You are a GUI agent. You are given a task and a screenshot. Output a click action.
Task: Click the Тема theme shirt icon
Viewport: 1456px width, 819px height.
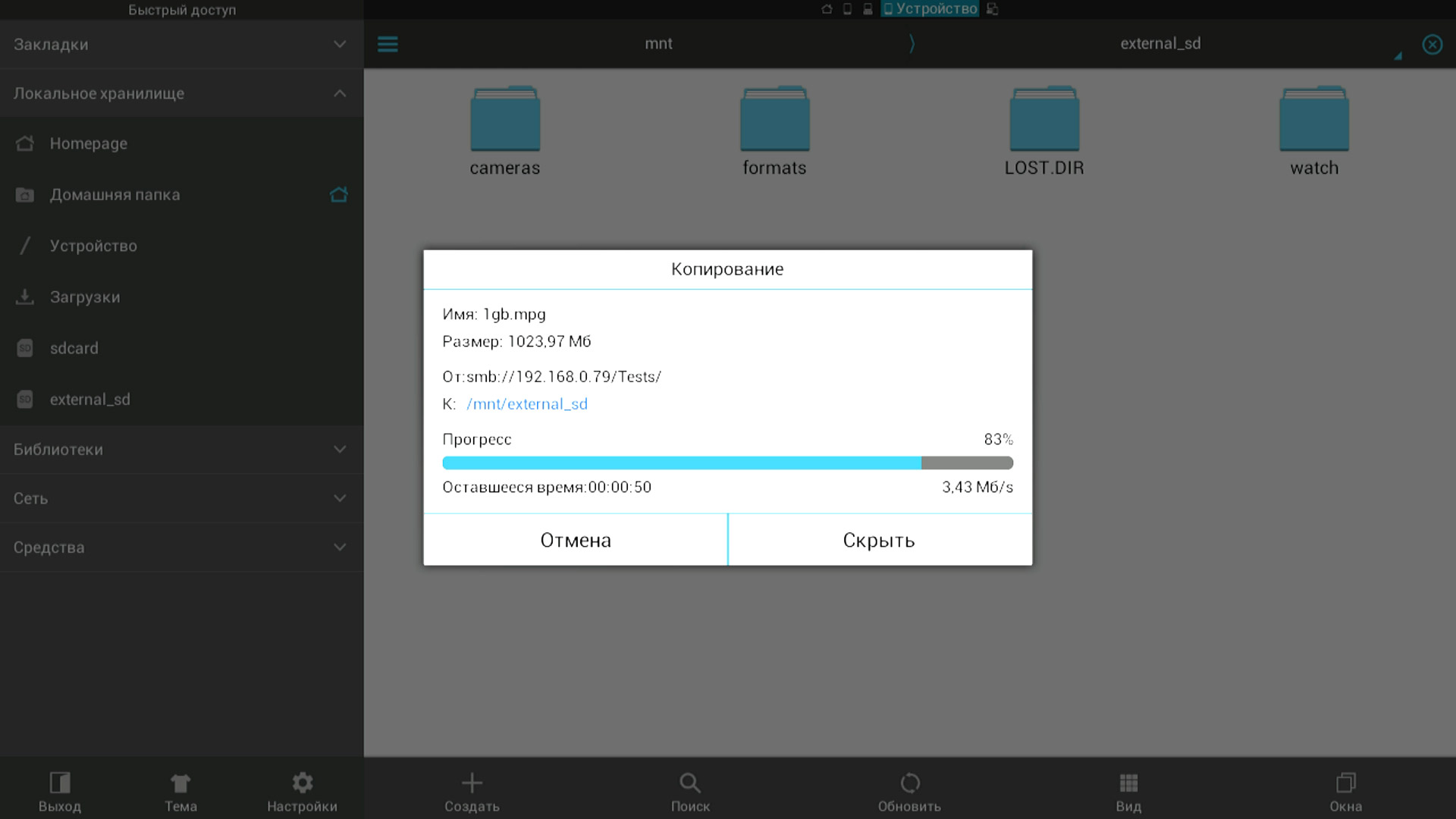coord(180,783)
